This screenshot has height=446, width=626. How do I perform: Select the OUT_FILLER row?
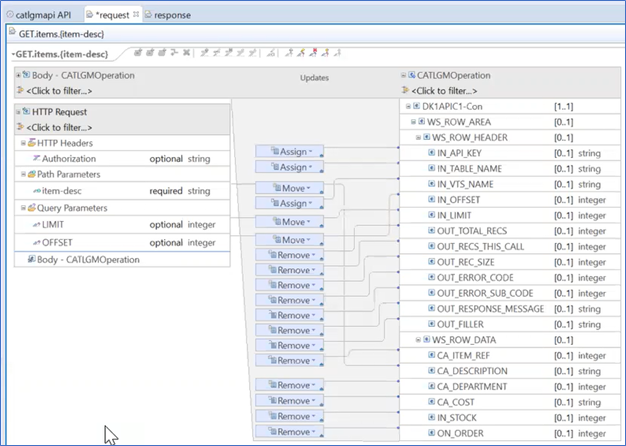coord(510,324)
